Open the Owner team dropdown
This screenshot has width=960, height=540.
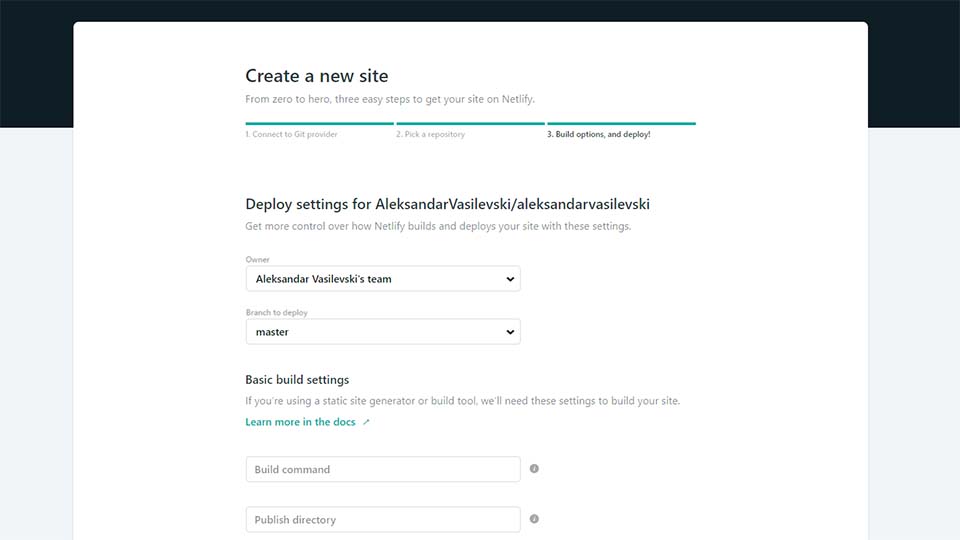click(383, 279)
